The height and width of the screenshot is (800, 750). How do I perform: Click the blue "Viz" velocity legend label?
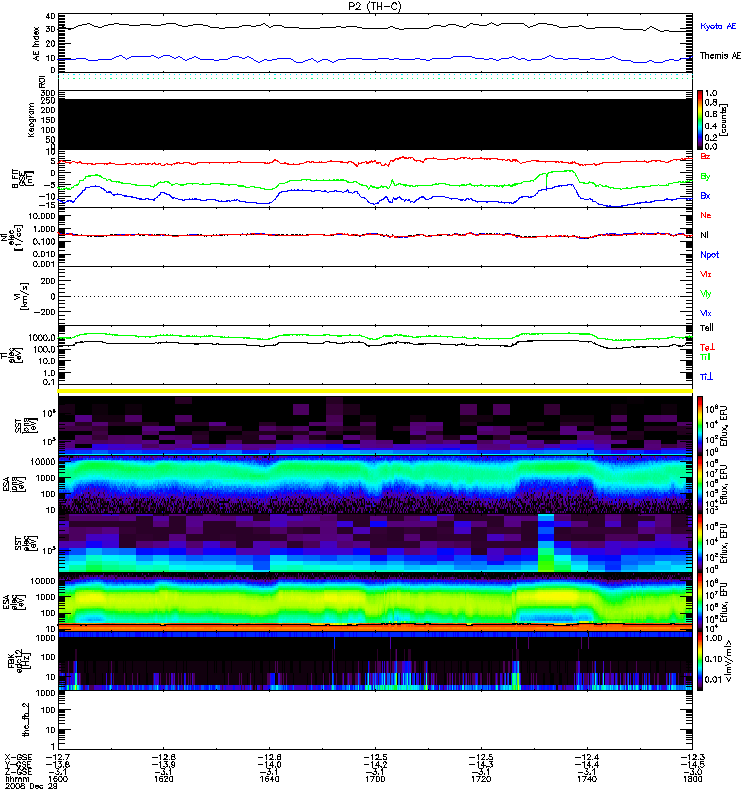706,313
